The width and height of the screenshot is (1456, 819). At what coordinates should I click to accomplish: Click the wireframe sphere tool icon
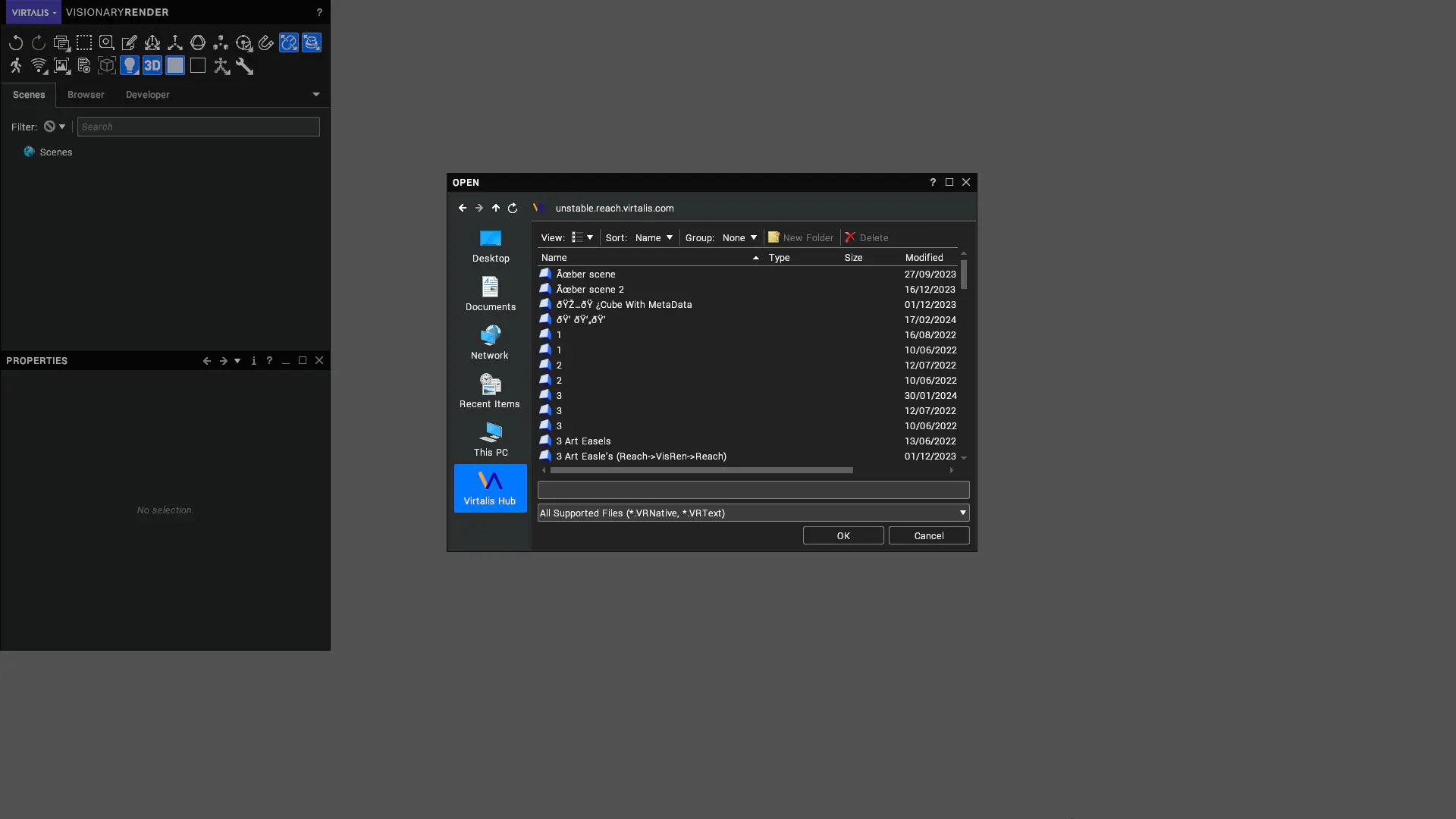(198, 43)
